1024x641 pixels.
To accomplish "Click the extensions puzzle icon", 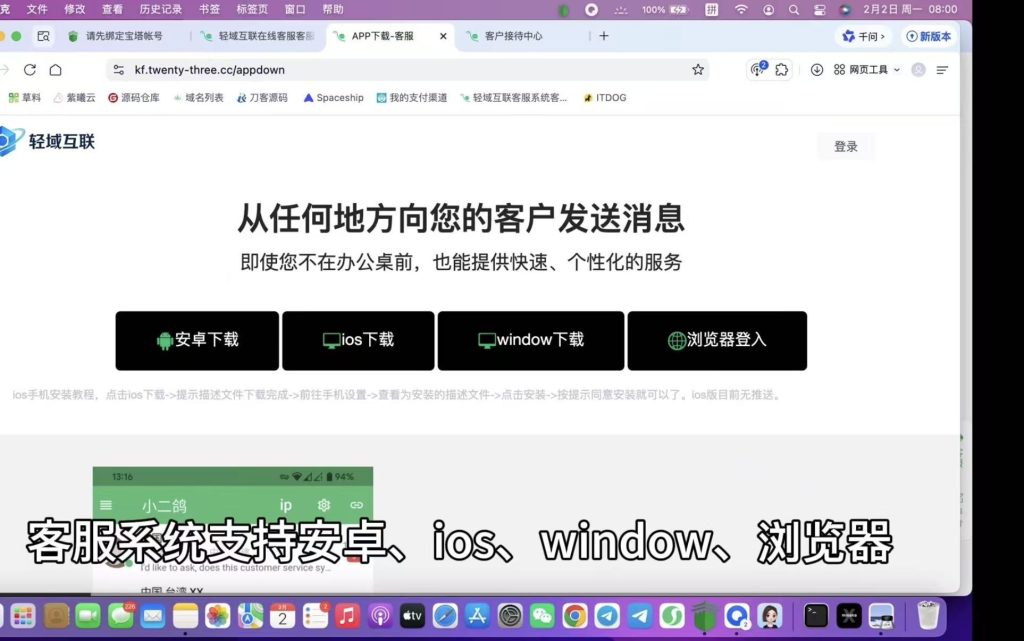I will (x=782, y=71).
